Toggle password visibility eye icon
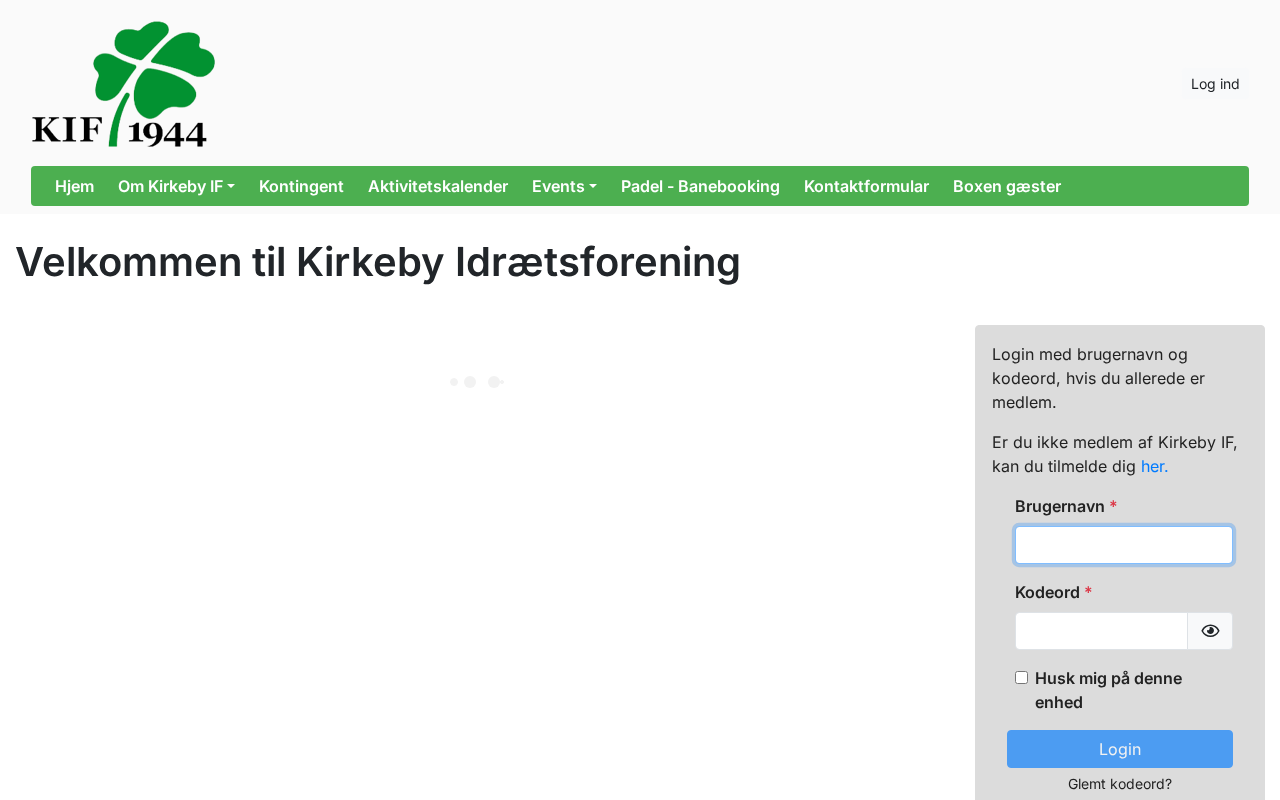 click(x=1210, y=631)
